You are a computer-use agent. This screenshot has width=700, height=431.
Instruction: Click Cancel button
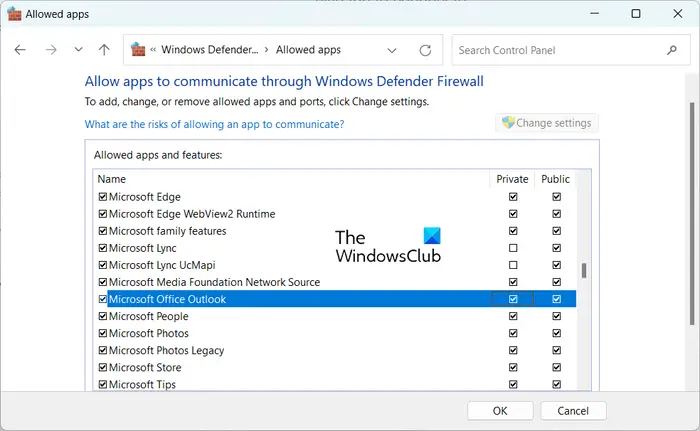click(573, 411)
